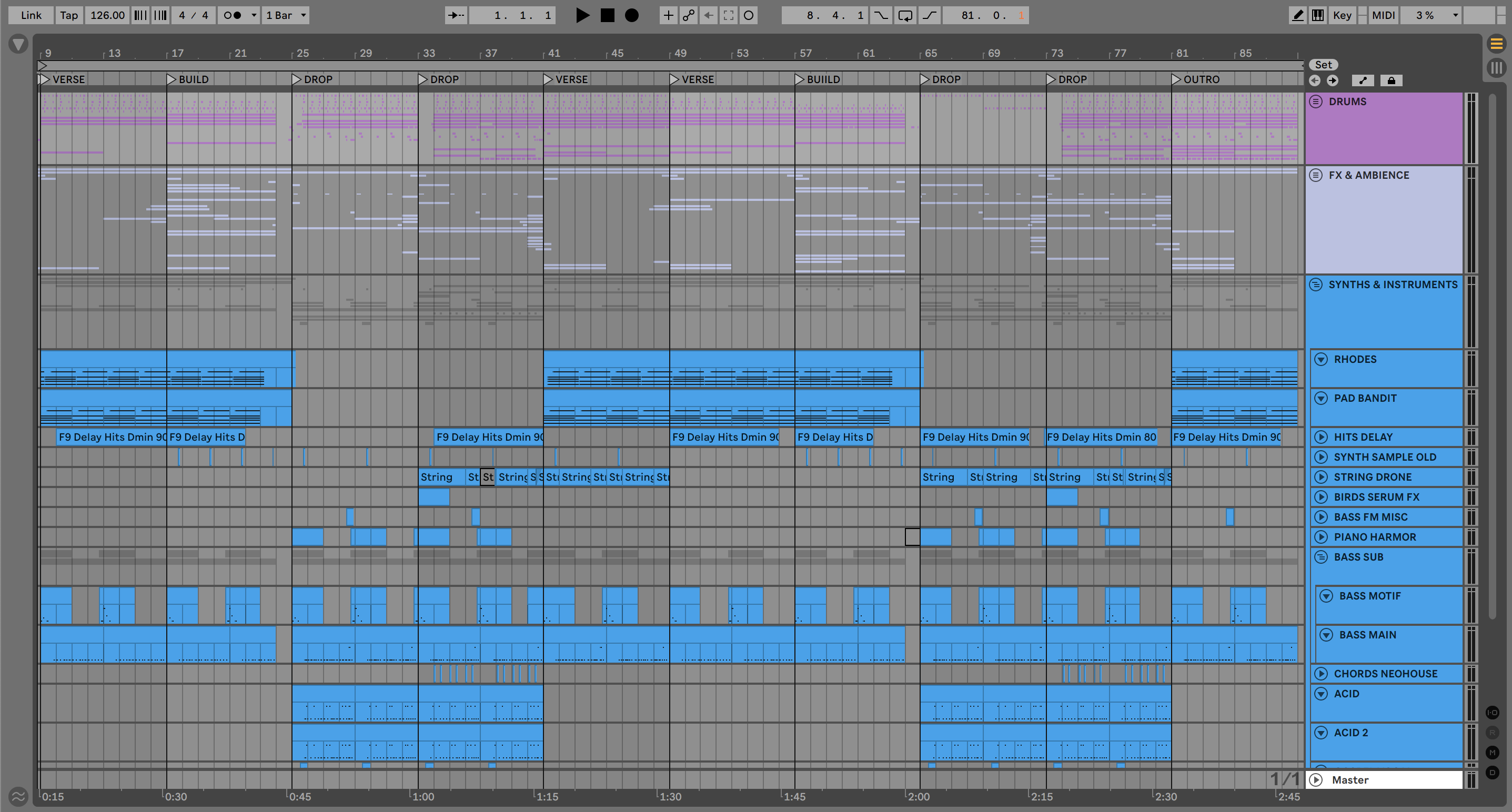
Task: Click the Lock Envelopes padlock icon
Action: [x=1391, y=80]
